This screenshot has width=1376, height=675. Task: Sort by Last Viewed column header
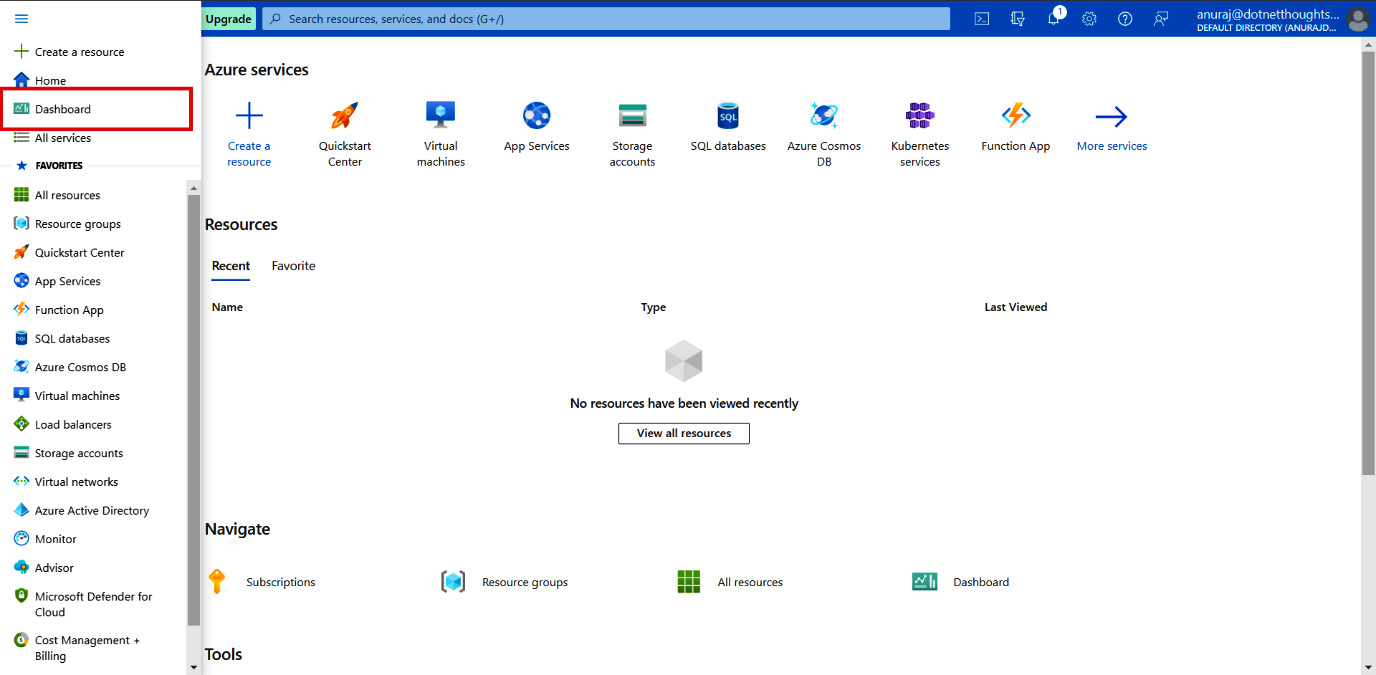tap(1016, 307)
